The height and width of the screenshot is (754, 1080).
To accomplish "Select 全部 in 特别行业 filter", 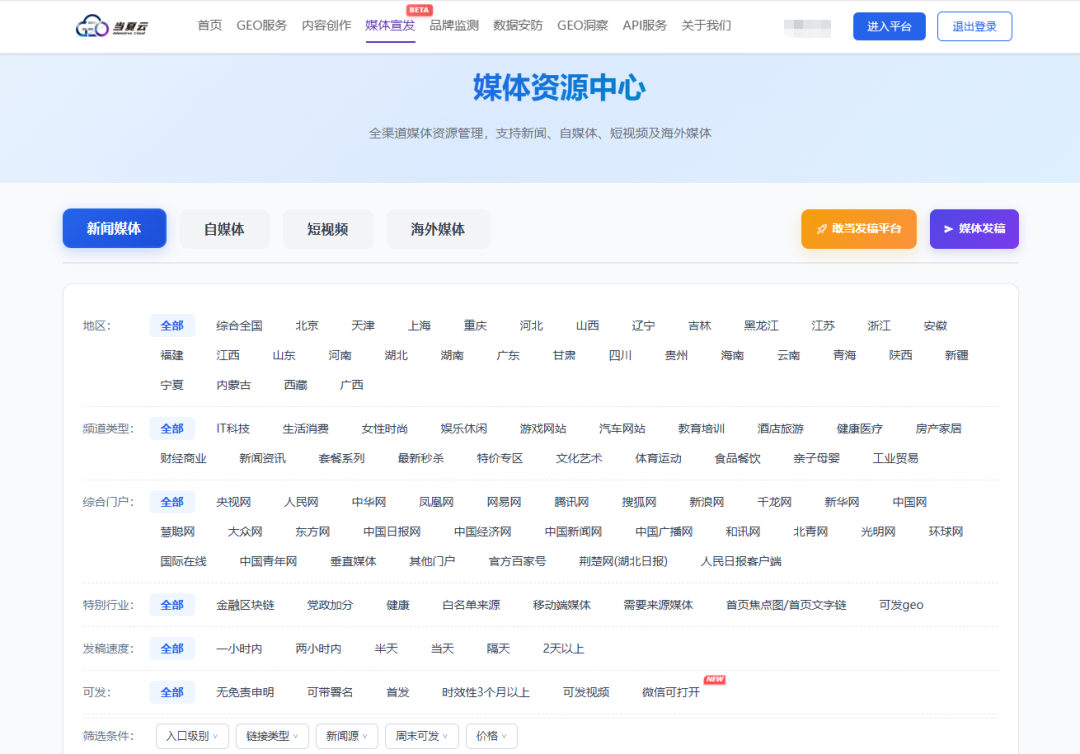I will tap(172, 605).
